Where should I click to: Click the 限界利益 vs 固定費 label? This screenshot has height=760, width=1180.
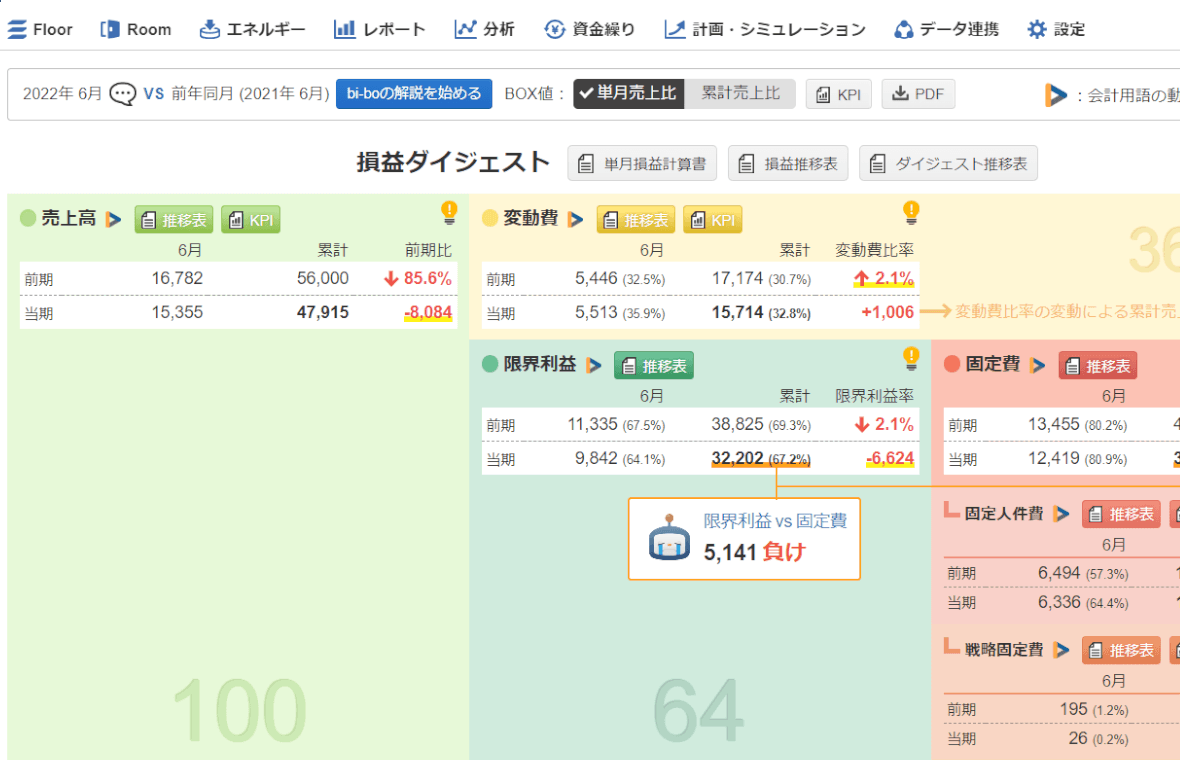tap(775, 521)
